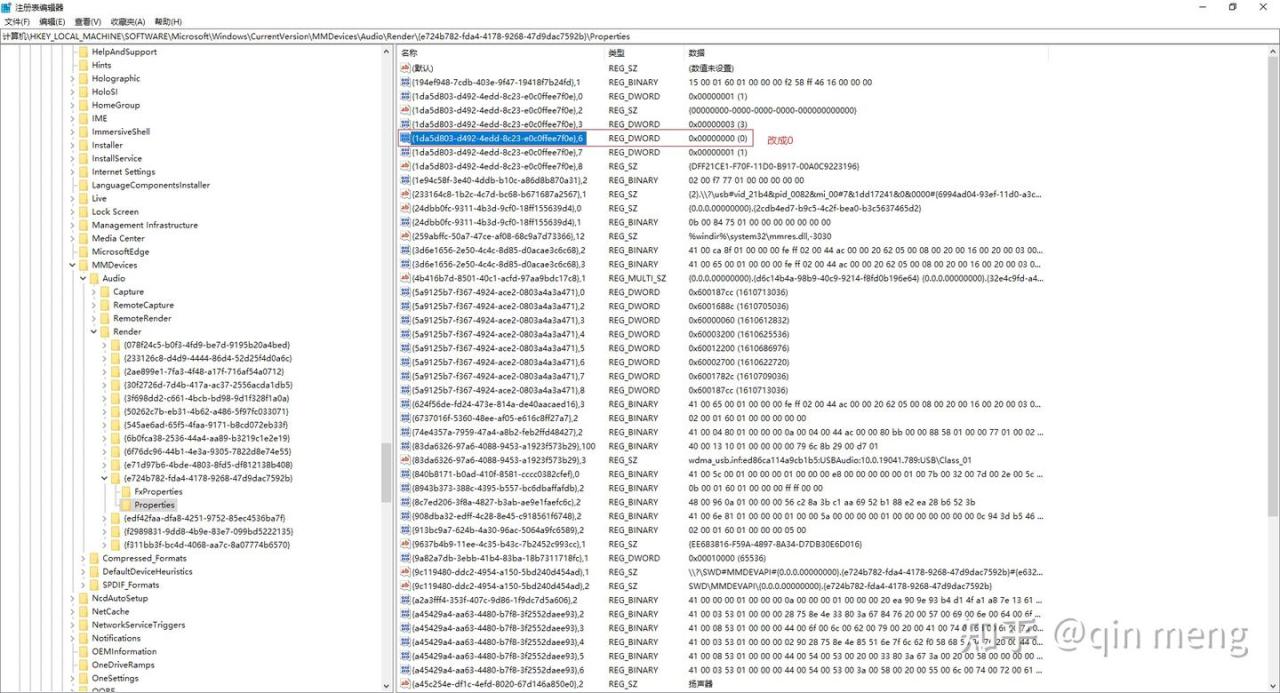1280x693 pixels.
Task: Expand the HomeGroup key
Action: (x=73, y=105)
